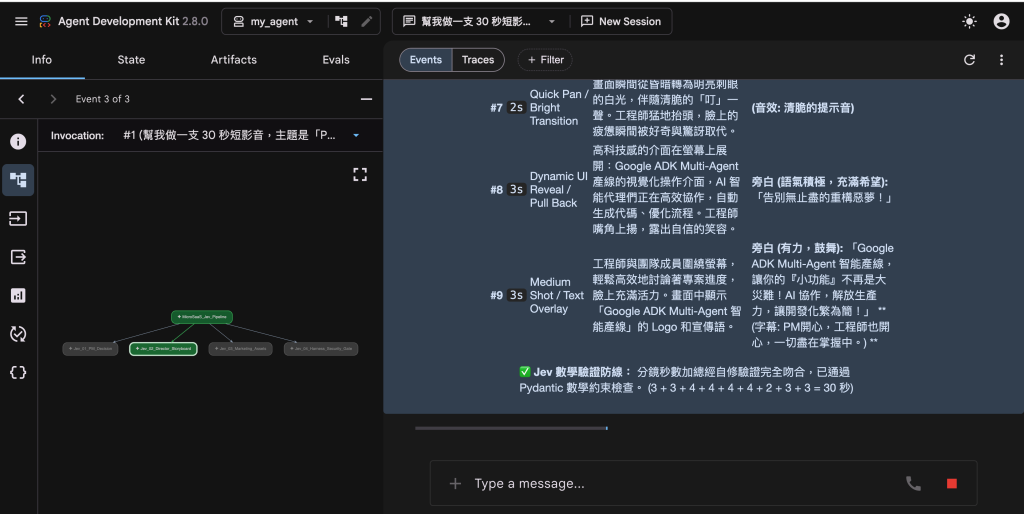Toggle light and dark theme
1024x514 pixels.
tap(969, 22)
